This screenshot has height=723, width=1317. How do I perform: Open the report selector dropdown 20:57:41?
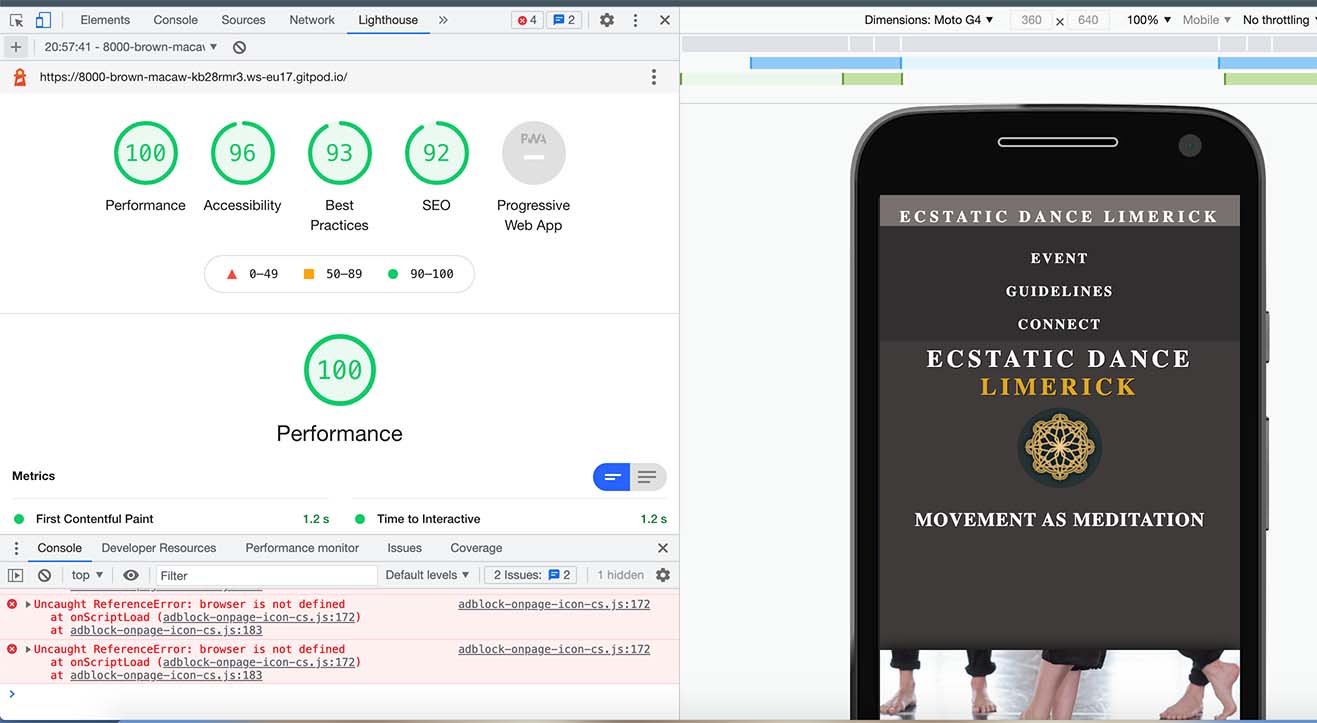point(131,47)
